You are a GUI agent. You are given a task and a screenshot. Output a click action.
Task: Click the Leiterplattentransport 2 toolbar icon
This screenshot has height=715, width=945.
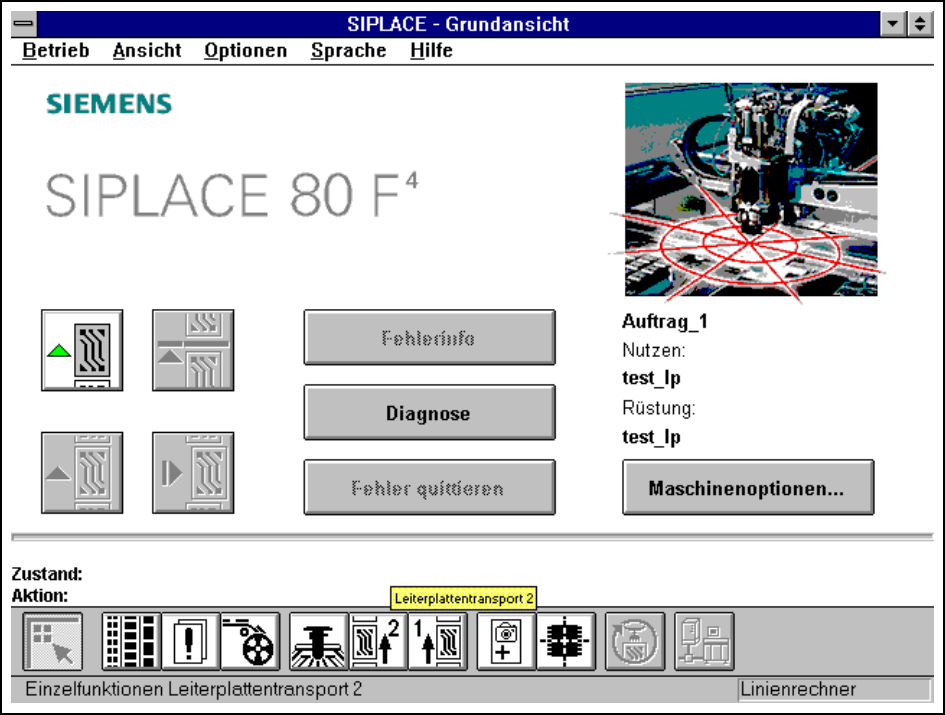click(378, 641)
